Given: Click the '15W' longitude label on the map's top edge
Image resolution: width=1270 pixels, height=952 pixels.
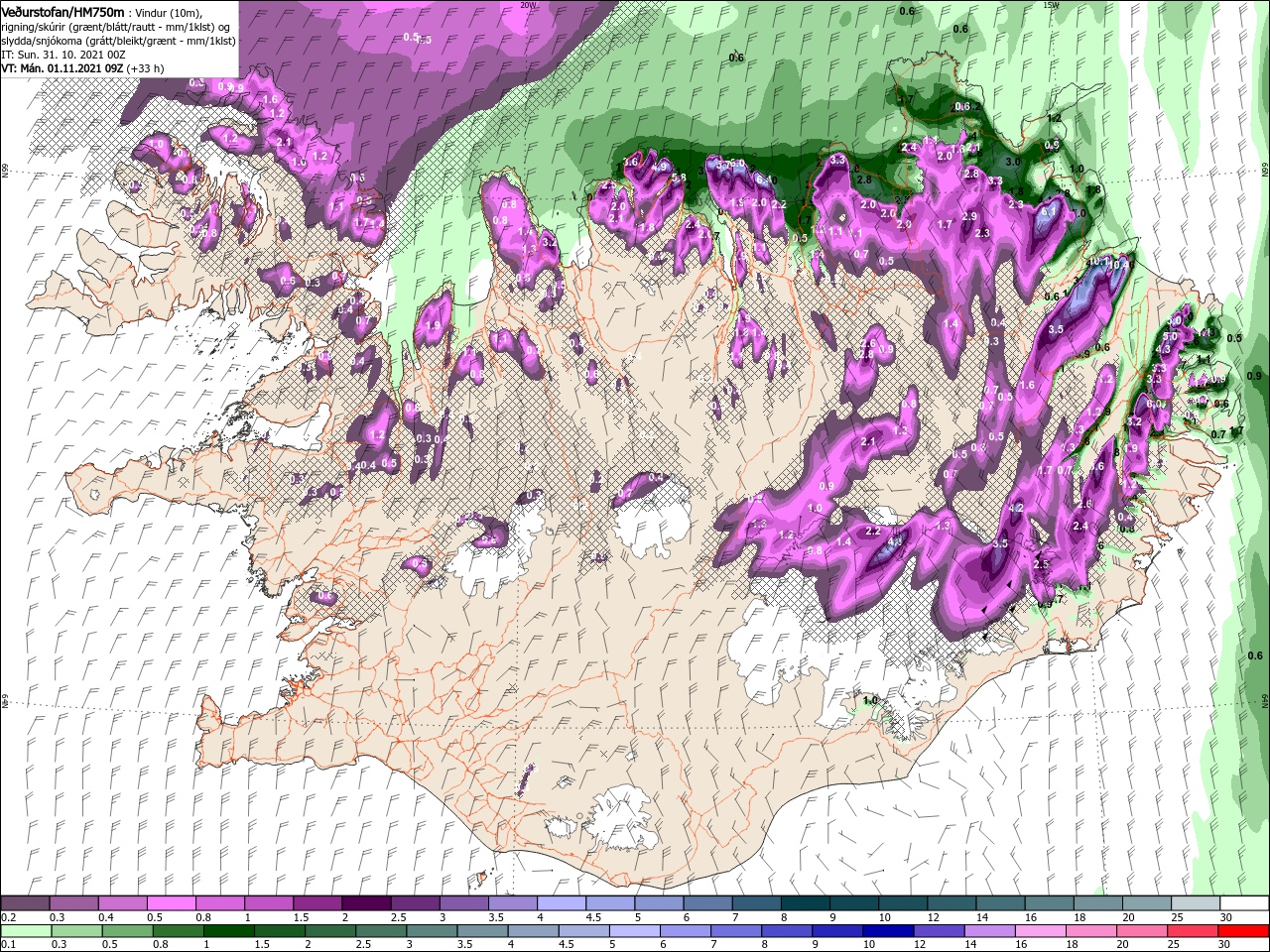Looking at the screenshot, I should point(1050,4).
